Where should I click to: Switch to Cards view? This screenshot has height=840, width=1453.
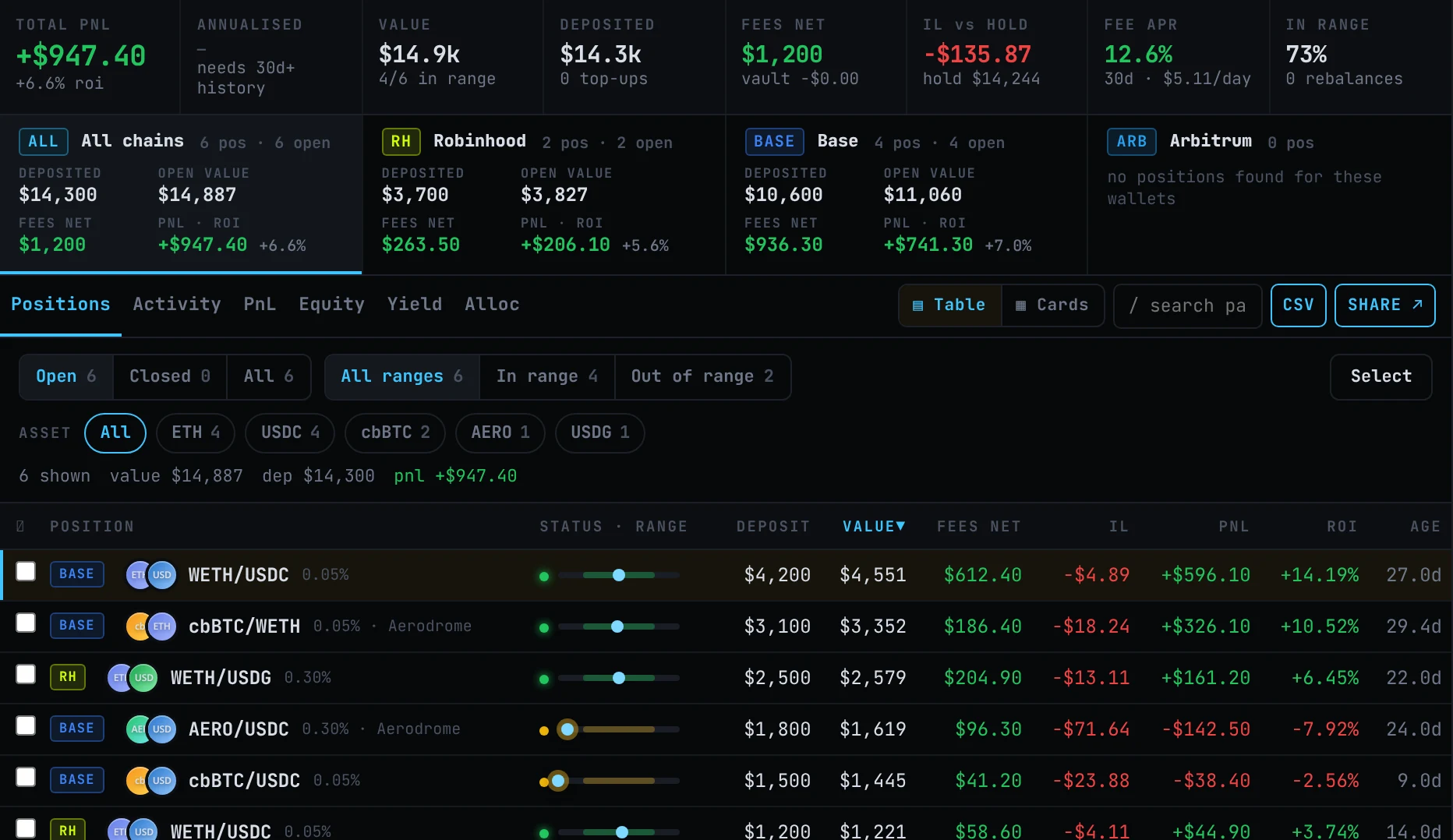1052,305
